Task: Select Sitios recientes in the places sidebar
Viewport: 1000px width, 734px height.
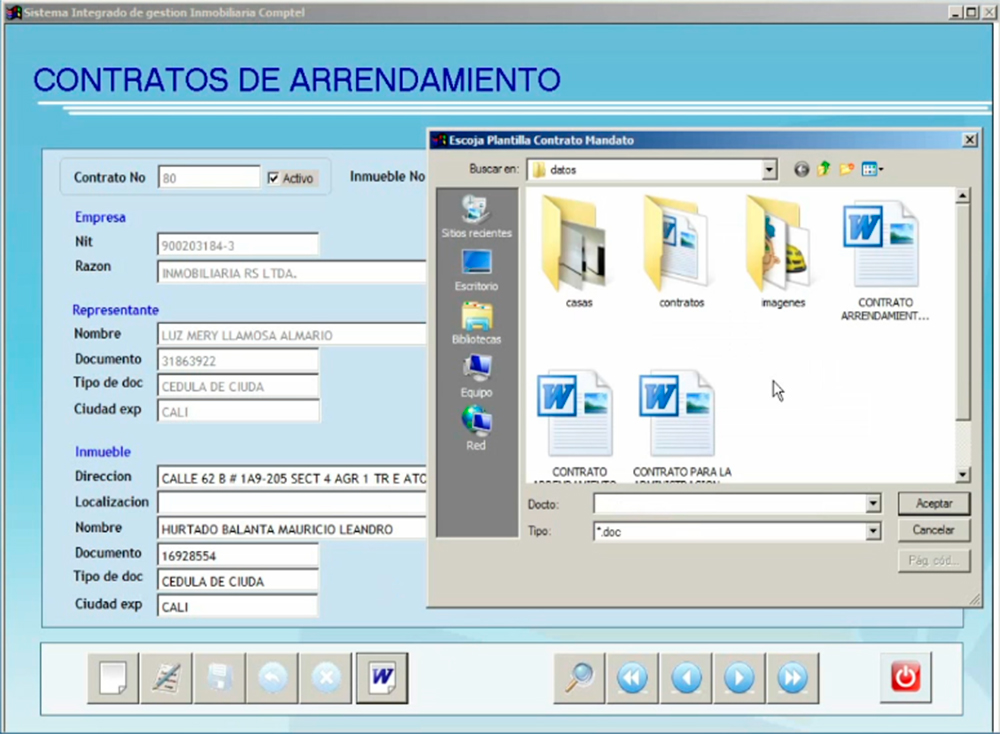Action: [x=476, y=216]
